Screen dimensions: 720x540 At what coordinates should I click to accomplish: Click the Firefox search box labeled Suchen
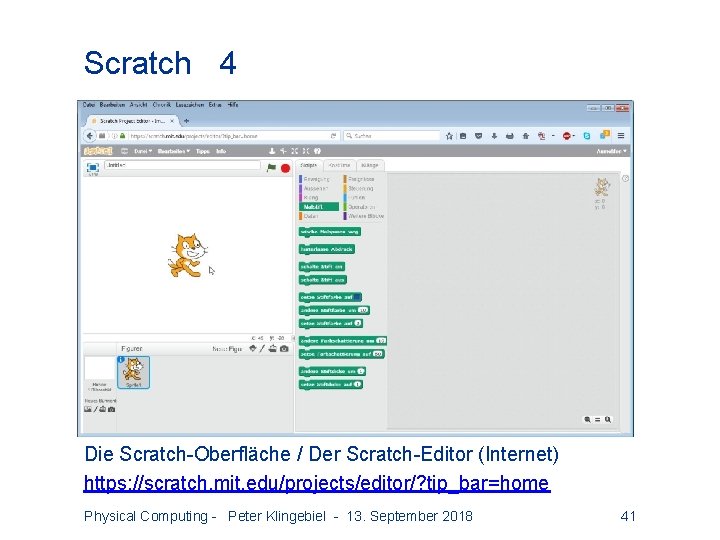click(x=392, y=136)
